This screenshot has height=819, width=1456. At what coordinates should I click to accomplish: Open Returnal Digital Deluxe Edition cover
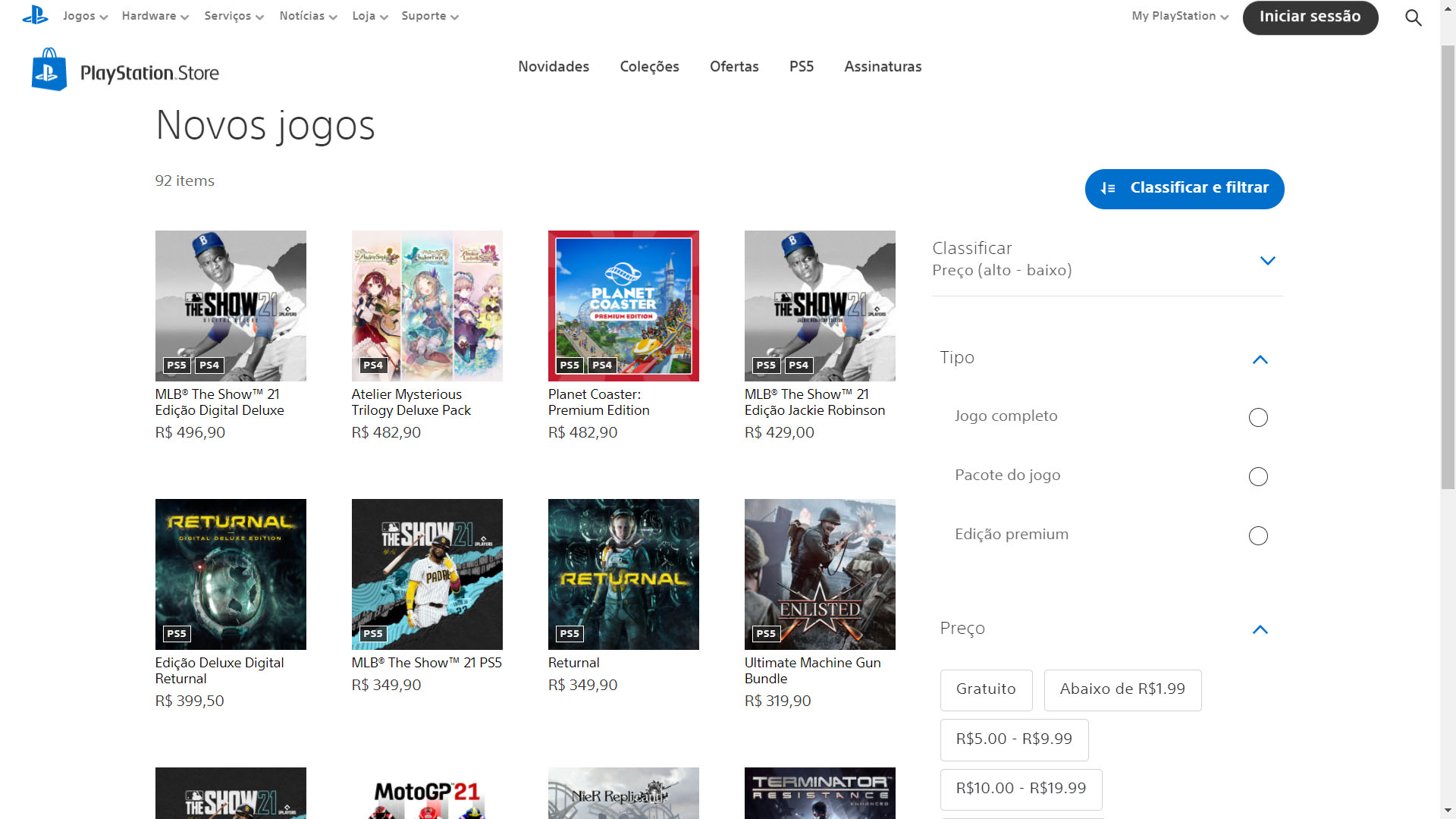point(231,574)
